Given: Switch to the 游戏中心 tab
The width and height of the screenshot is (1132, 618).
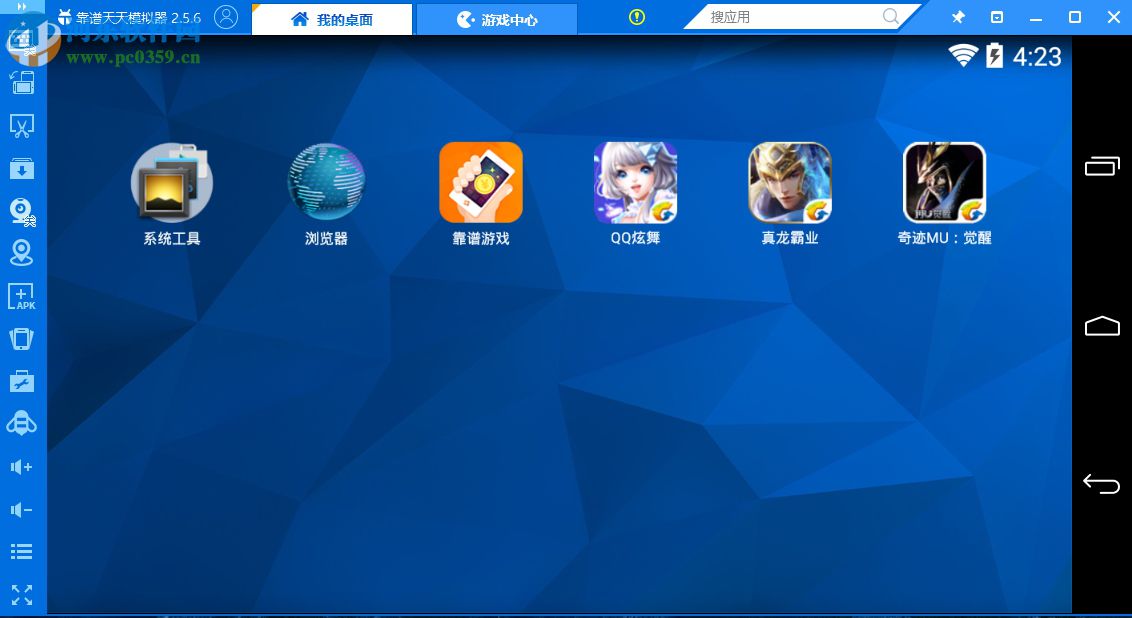Looking at the screenshot, I should (x=497, y=19).
